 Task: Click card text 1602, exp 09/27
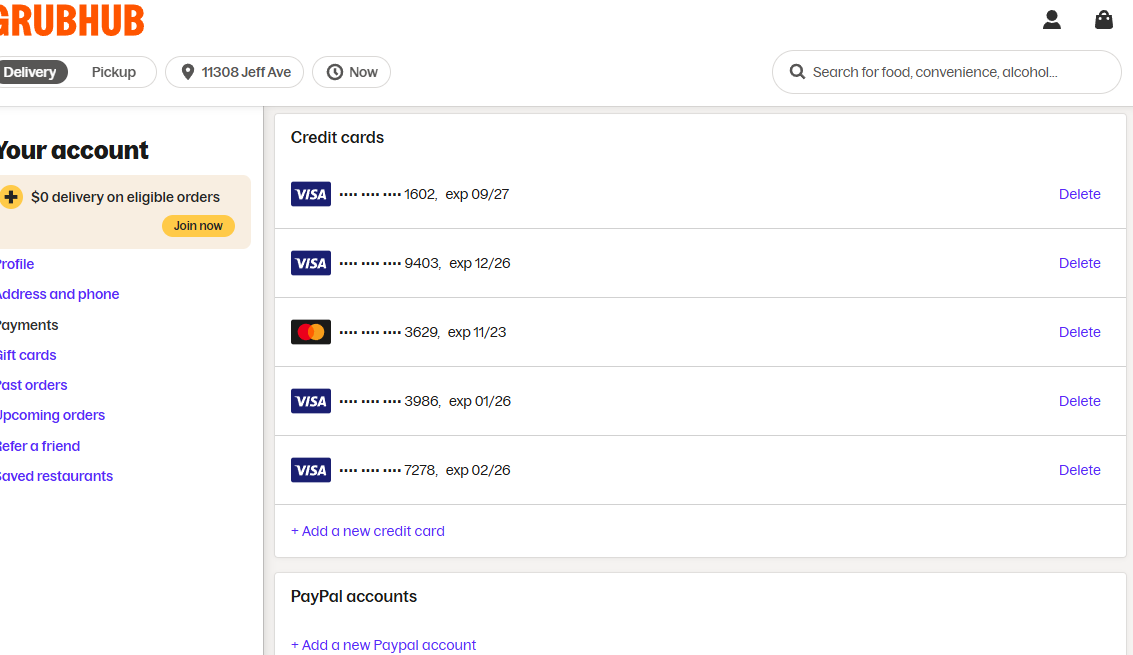[457, 194]
